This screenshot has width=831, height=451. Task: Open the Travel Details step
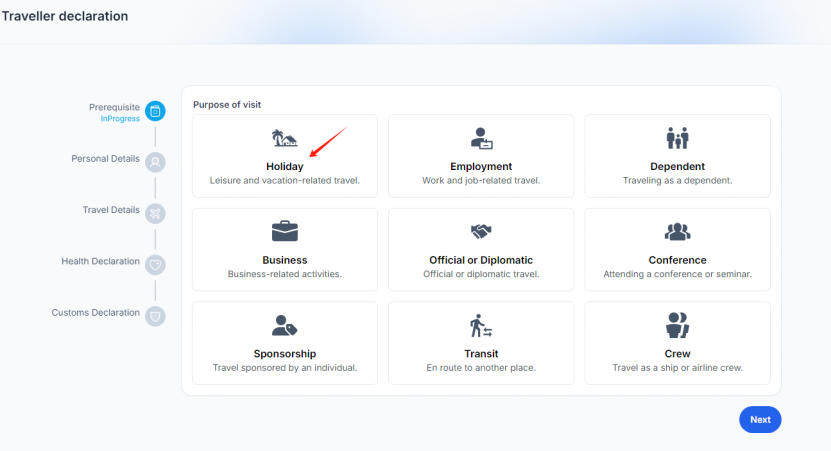pos(155,213)
